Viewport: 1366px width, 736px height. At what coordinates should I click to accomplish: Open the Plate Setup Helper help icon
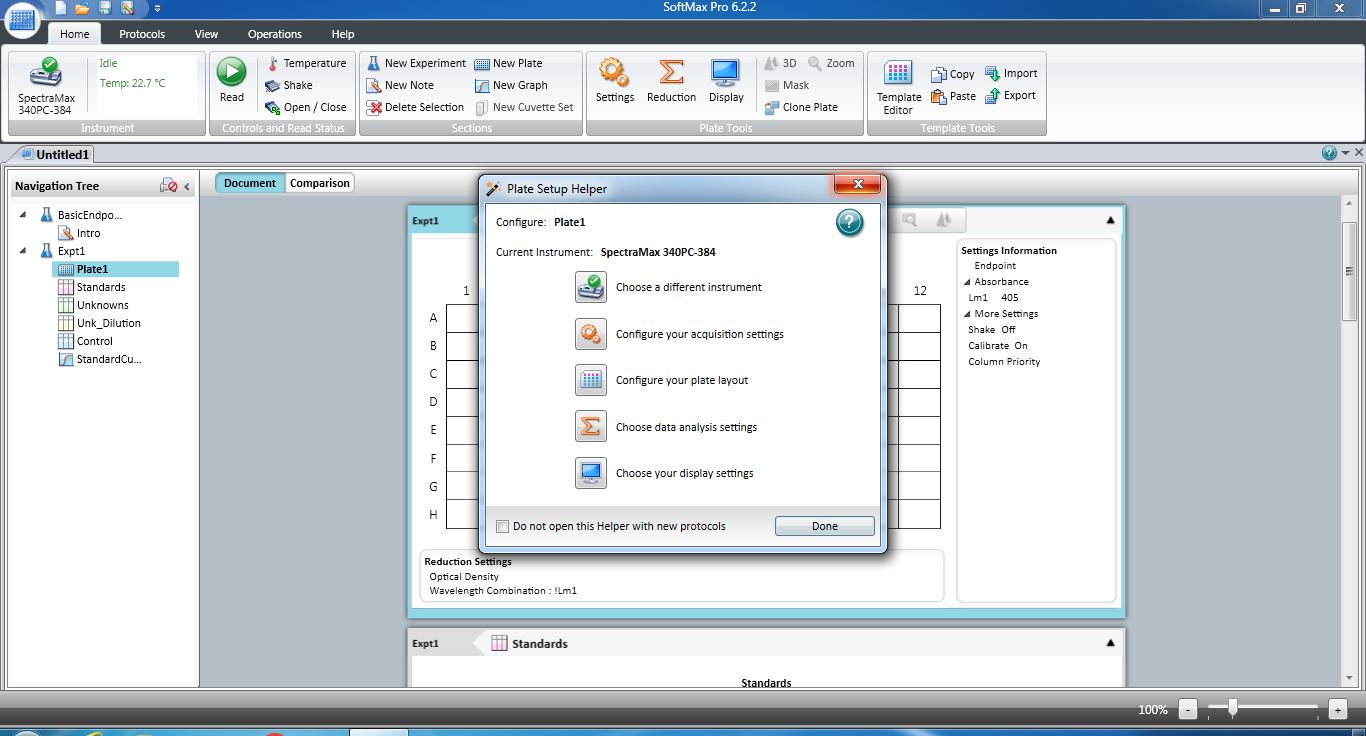849,223
